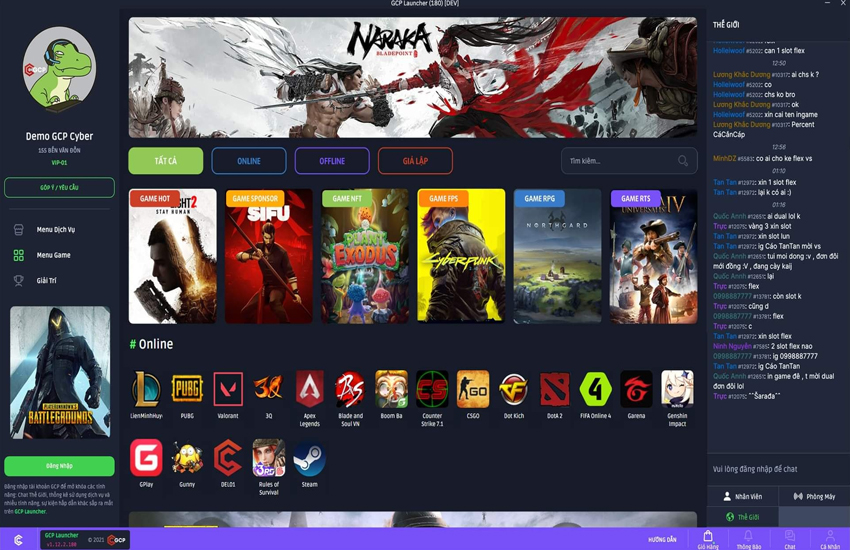This screenshot has height=550, width=850.
Task: Open Blade and Soul VN icon
Action: point(350,389)
